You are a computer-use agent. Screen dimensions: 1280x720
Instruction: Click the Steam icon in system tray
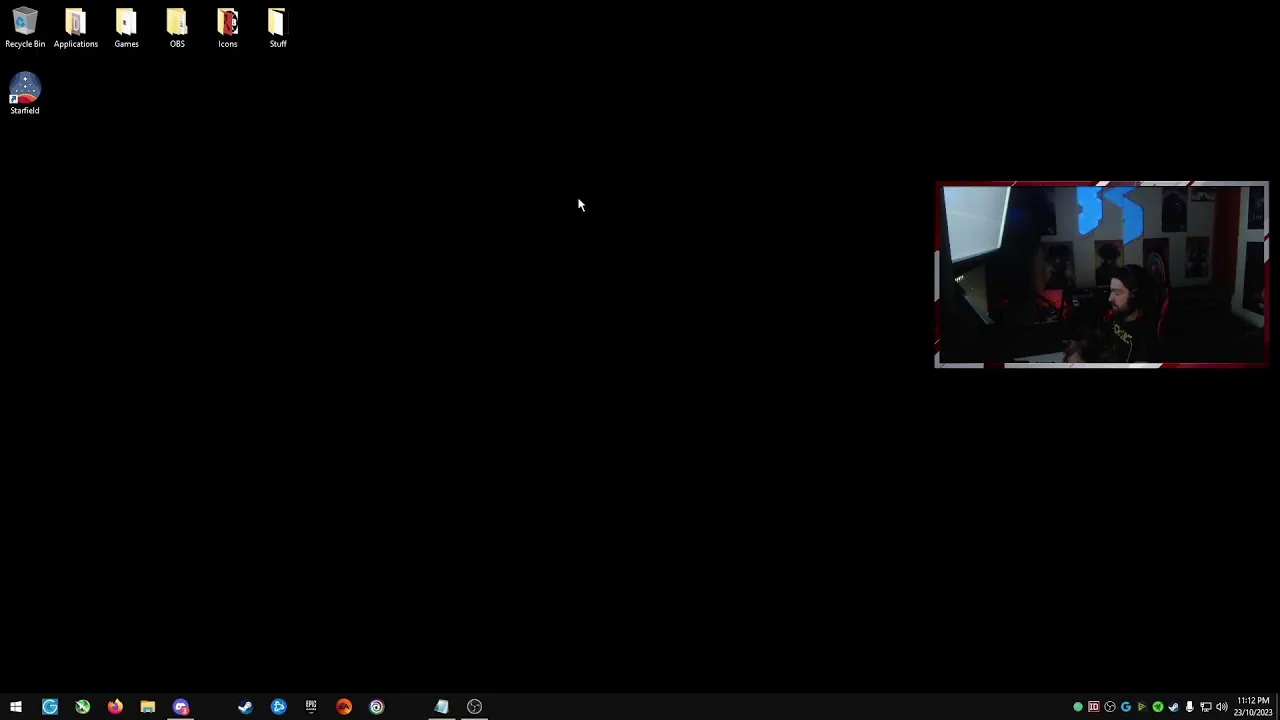click(1174, 707)
